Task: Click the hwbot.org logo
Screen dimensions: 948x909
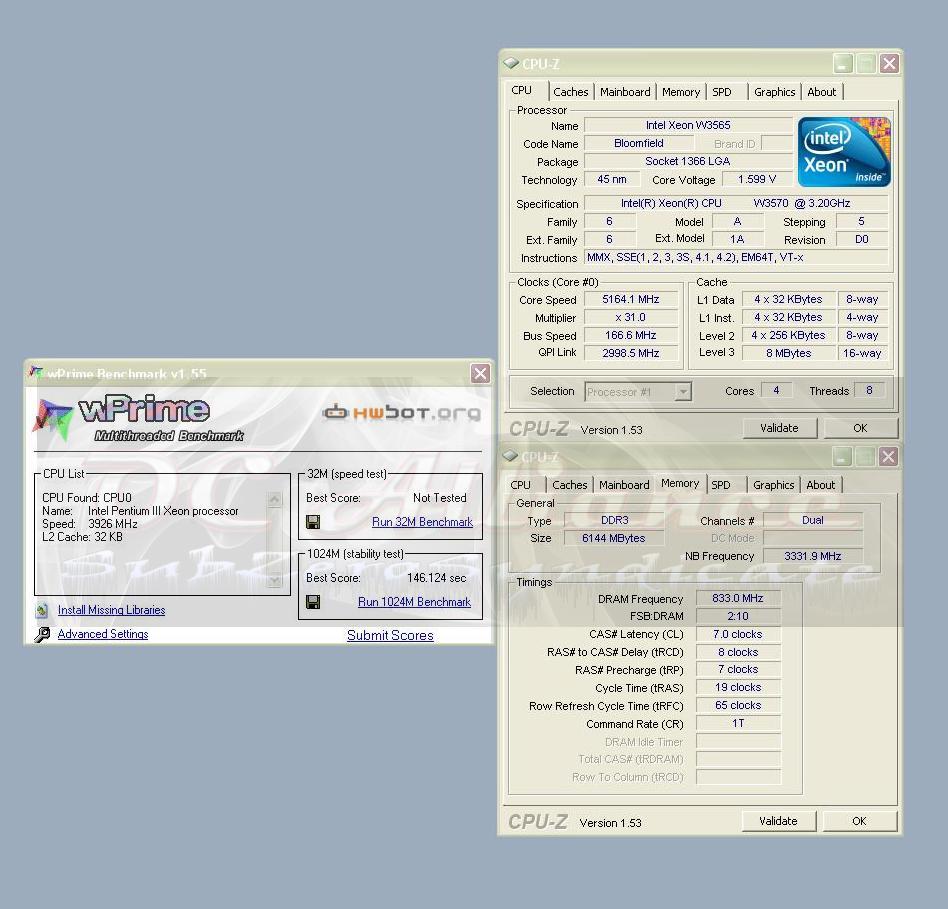Action: 401,413
